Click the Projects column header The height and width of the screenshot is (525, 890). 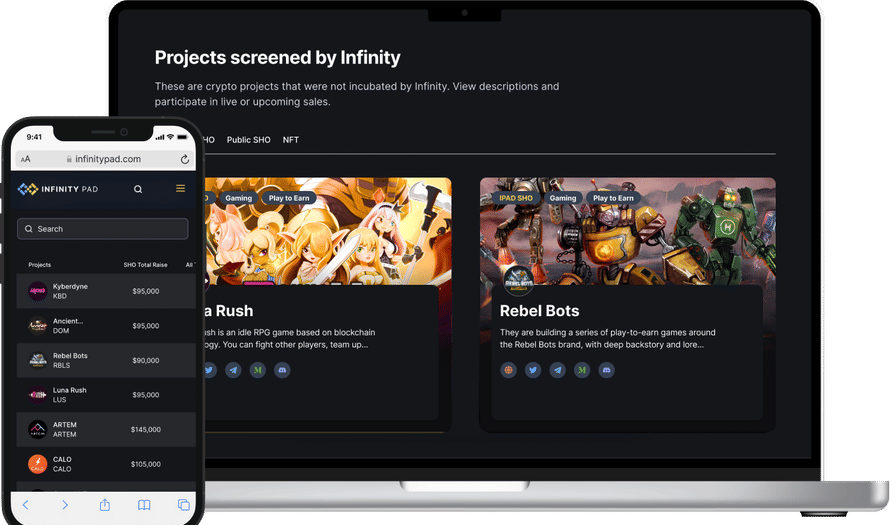(x=40, y=265)
